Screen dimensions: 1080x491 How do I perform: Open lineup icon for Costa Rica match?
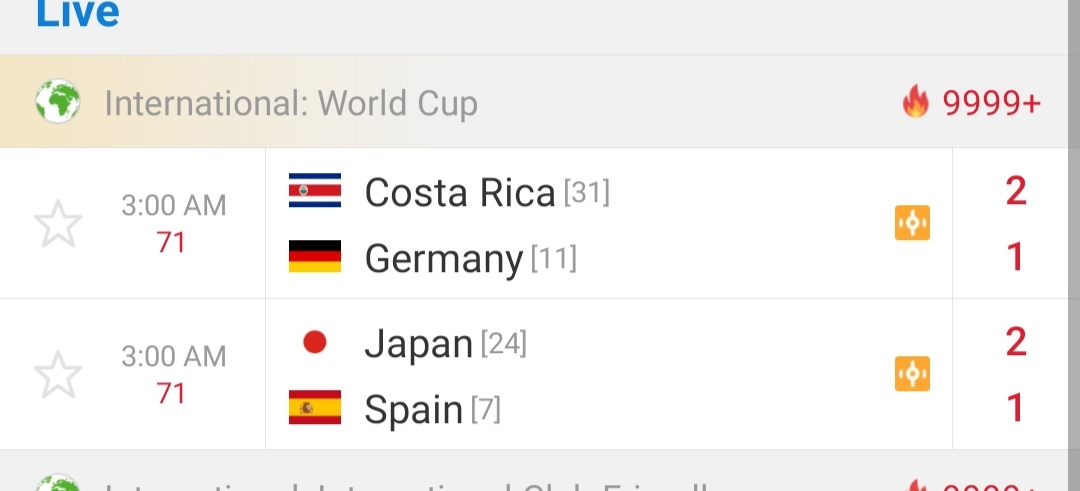(912, 223)
